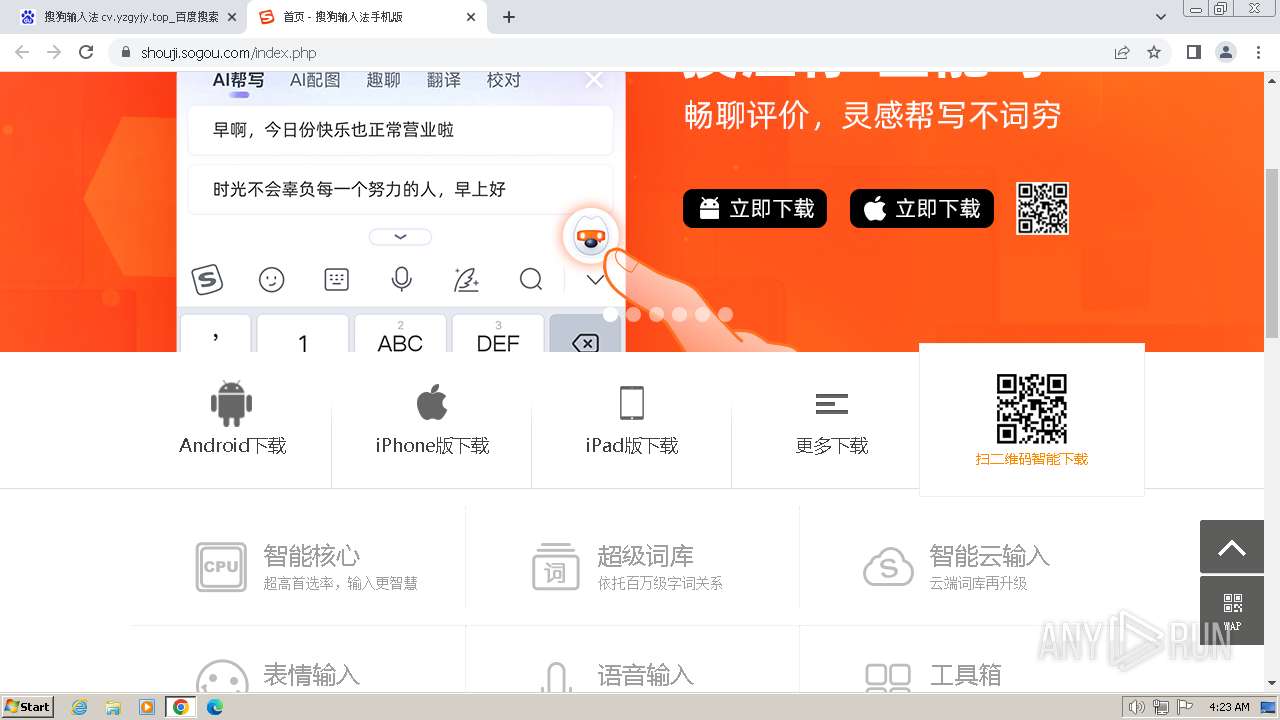Click the emoji smiley on keyboard toolbar
Image resolution: width=1280 pixels, height=720 pixels.
pyautogui.click(x=272, y=279)
